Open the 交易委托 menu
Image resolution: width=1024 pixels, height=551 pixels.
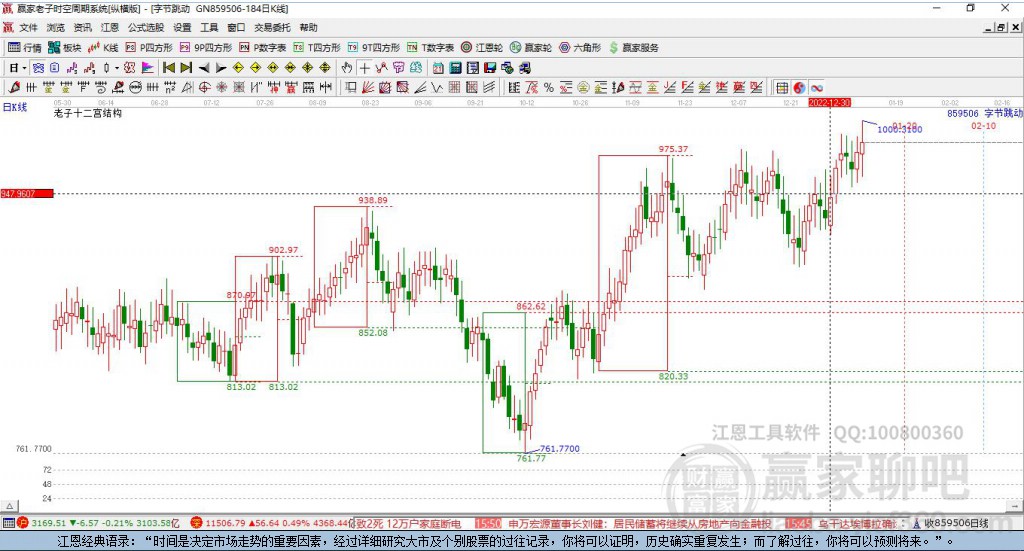pyautogui.click(x=272, y=27)
